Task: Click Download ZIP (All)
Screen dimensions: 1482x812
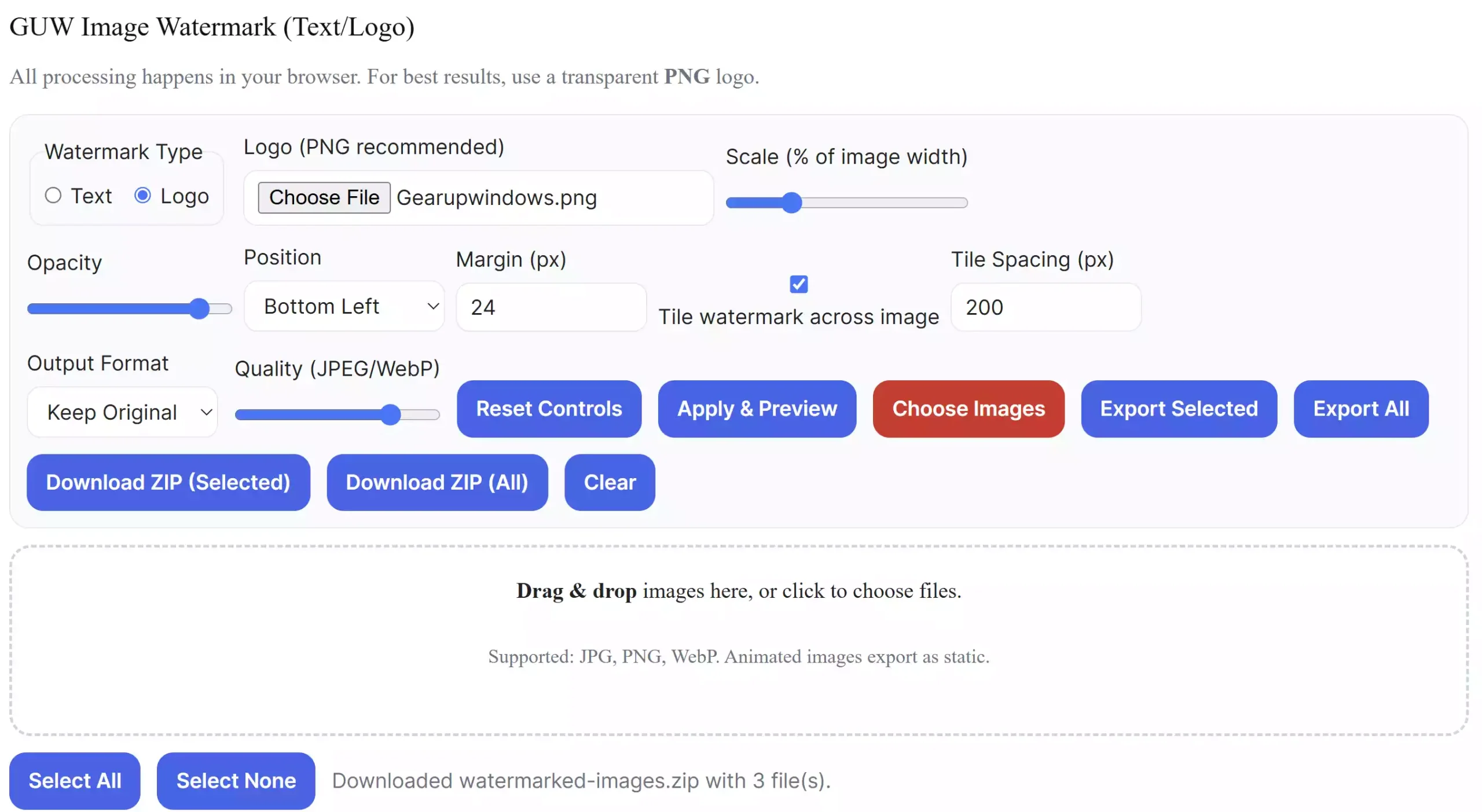Action: tap(437, 482)
